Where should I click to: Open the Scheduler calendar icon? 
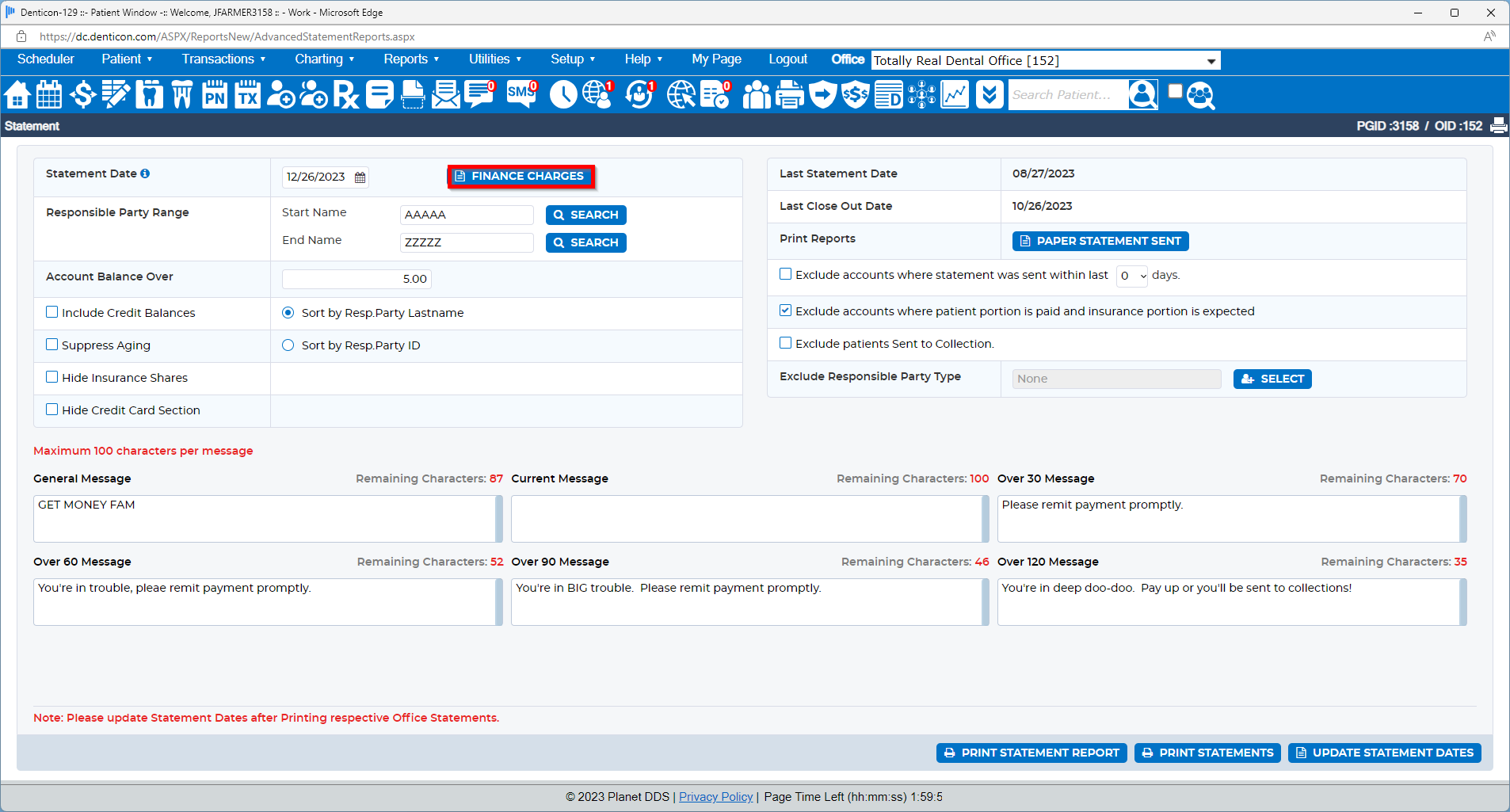coord(48,94)
